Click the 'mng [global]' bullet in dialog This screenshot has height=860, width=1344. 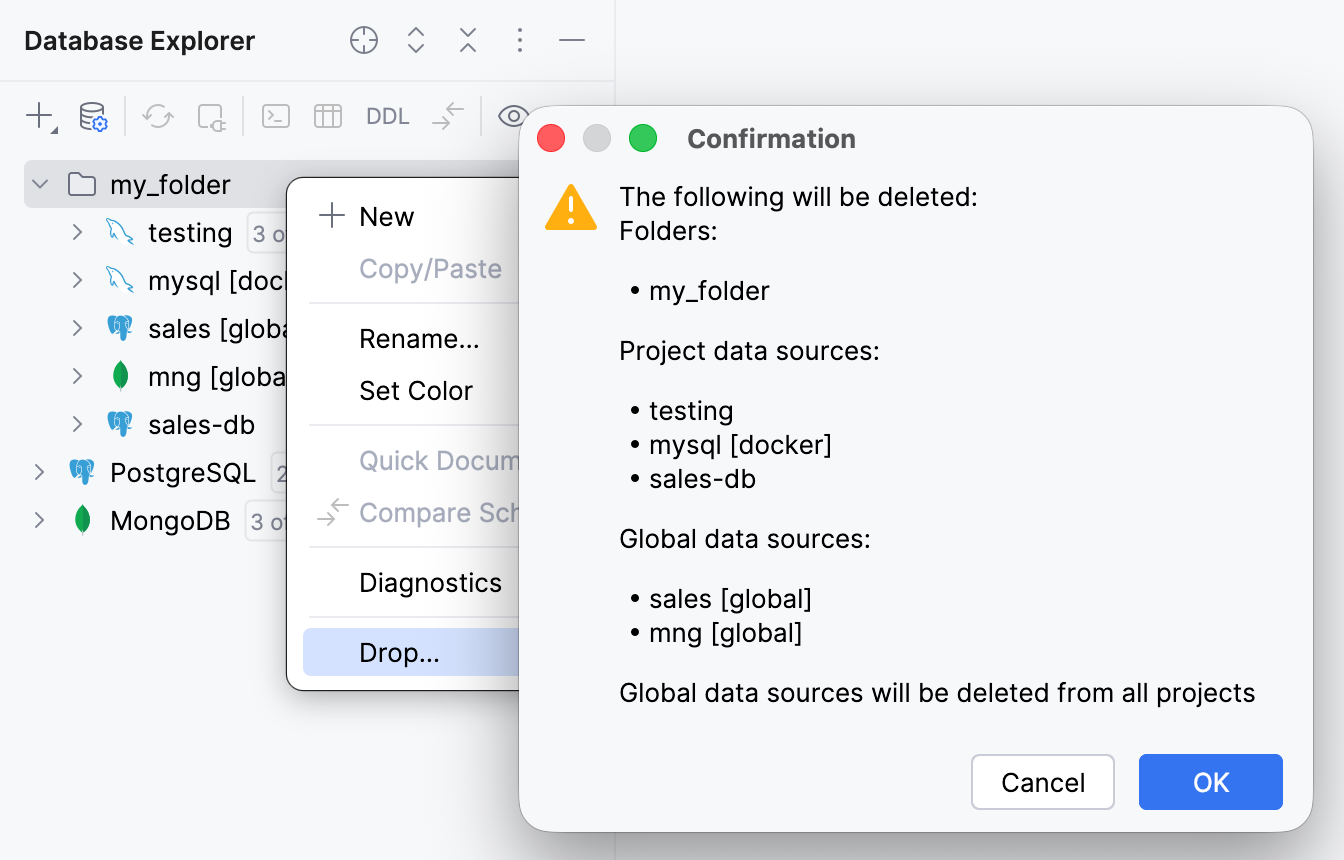click(x=725, y=633)
